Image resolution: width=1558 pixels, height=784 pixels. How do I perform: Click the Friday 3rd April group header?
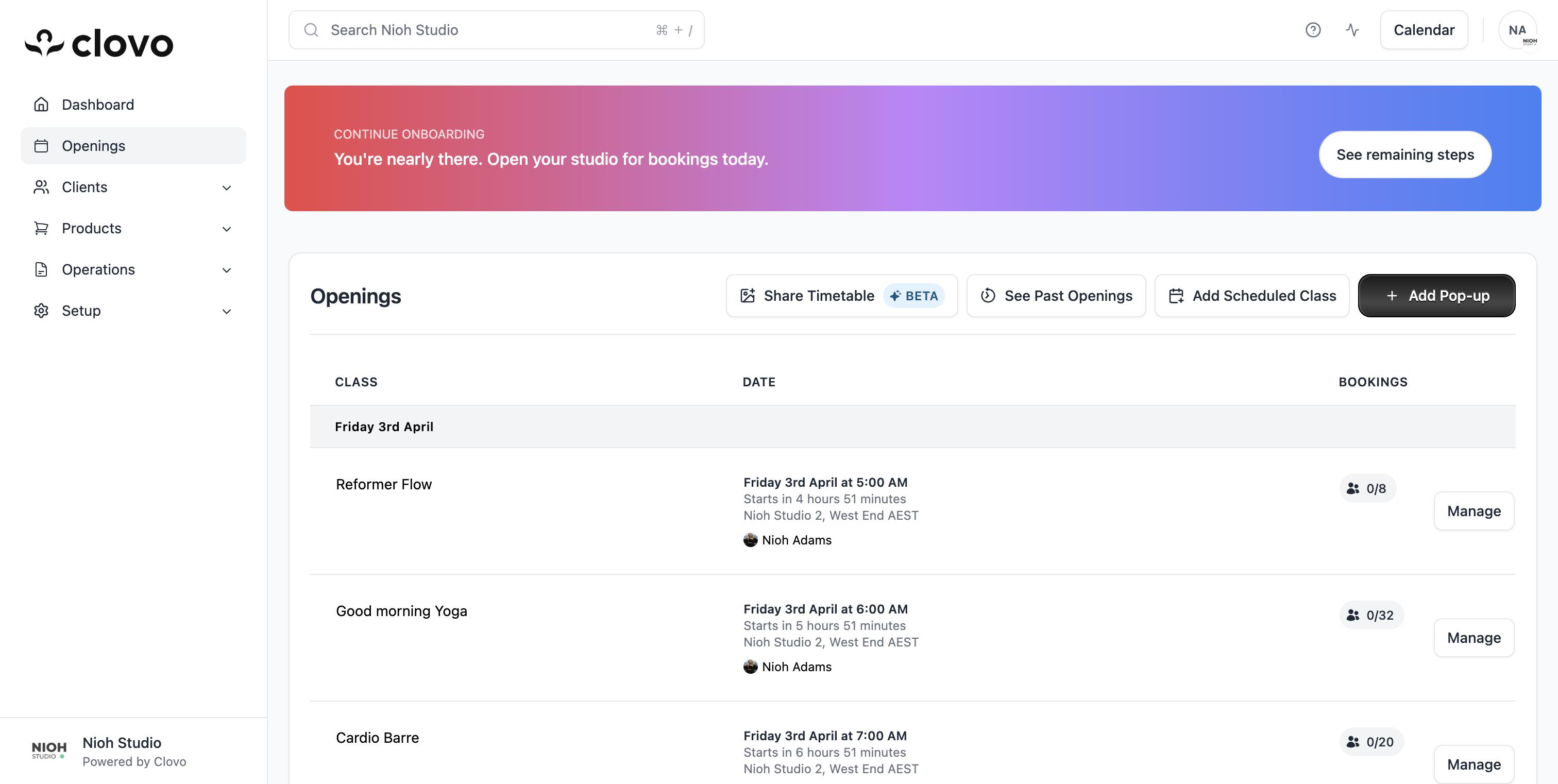click(912, 427)
